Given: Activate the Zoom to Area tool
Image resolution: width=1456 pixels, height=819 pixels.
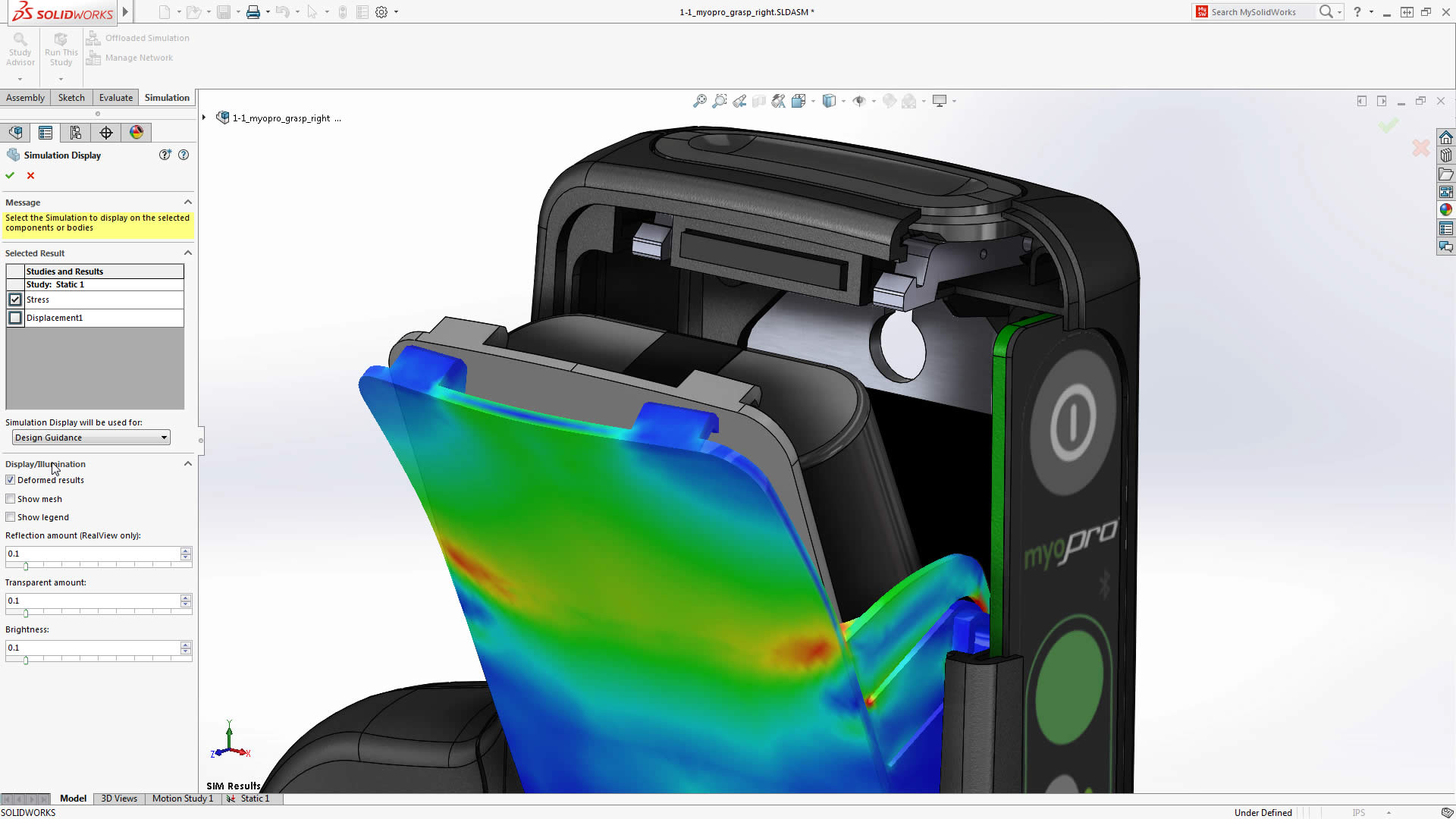Looking at the screenshot, I should (x=719, y=101).
